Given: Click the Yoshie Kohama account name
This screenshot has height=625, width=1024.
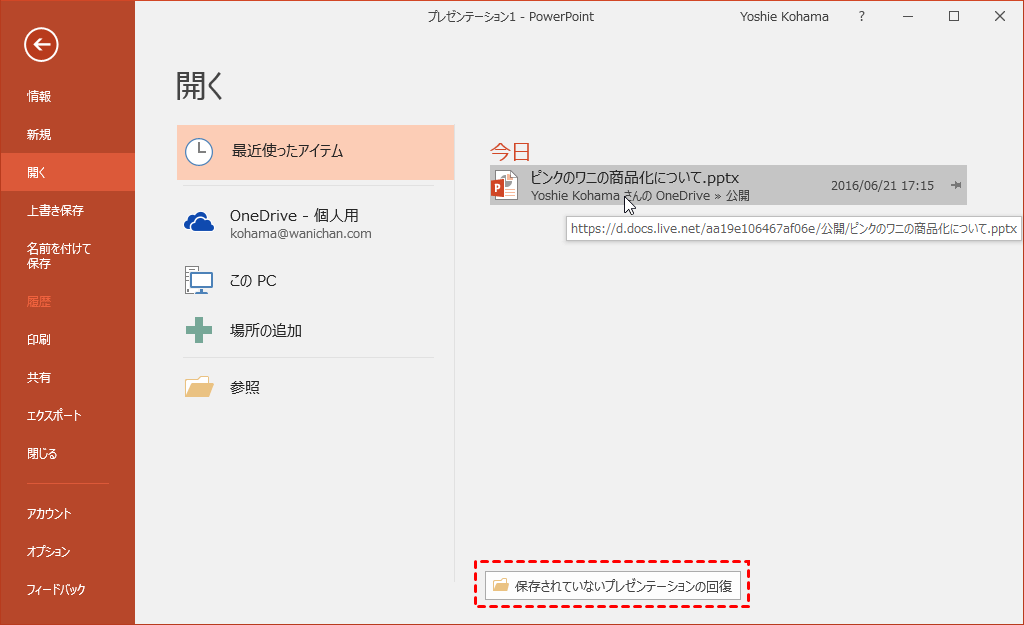Looking at the screenshot, I should click(x=783, y=17).
